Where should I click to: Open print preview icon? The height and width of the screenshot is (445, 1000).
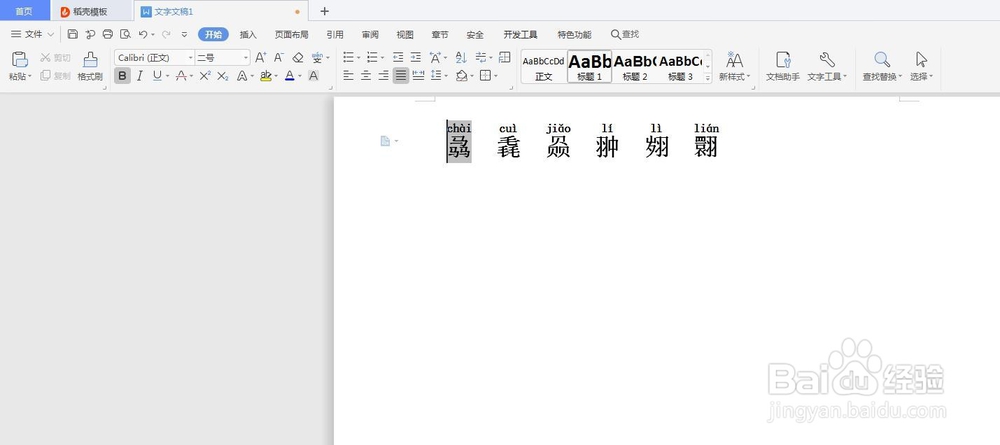[125, 34]
